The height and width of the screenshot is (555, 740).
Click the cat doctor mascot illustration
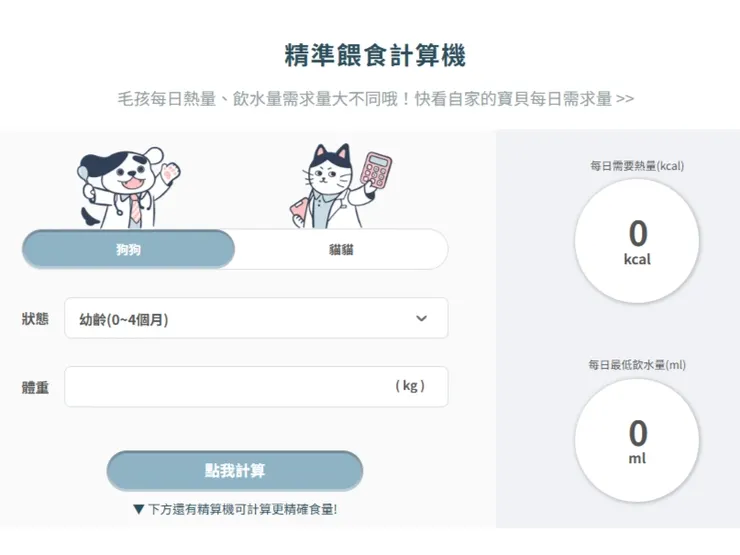(x=341, y=186)
